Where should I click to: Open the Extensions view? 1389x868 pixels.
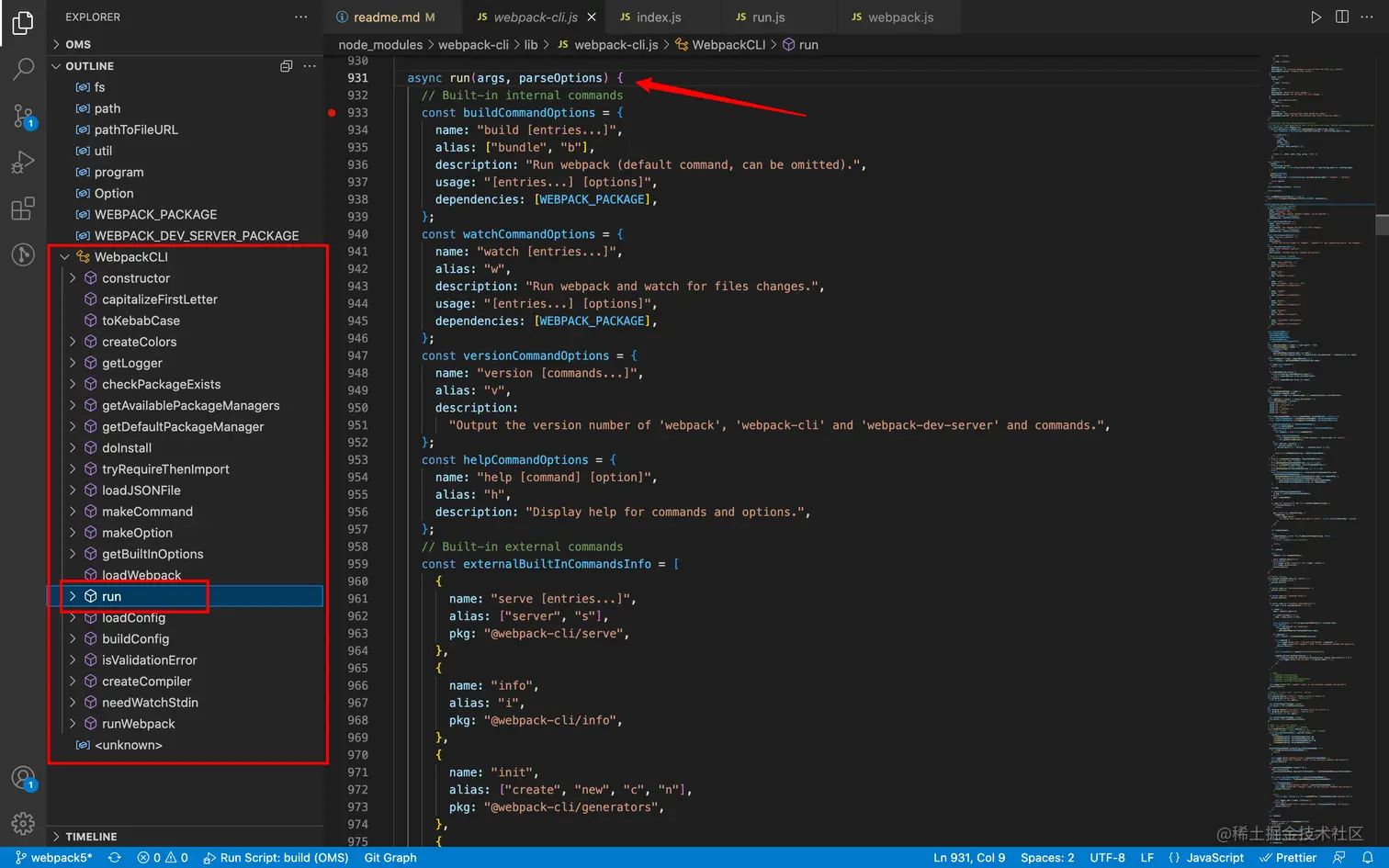[x=23, y=209]
